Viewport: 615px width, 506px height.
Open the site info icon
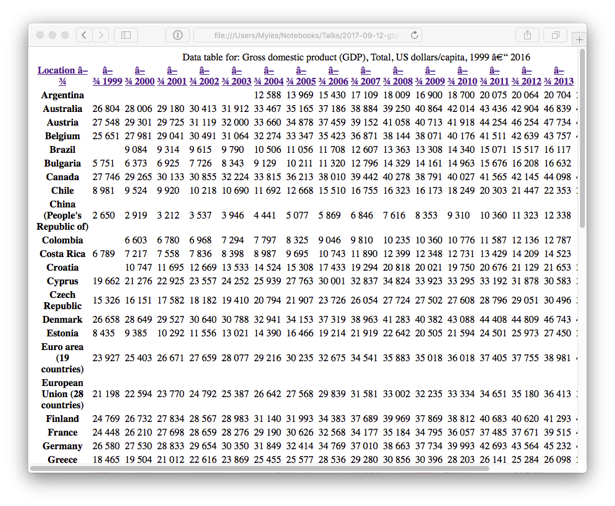click(177, 35)
